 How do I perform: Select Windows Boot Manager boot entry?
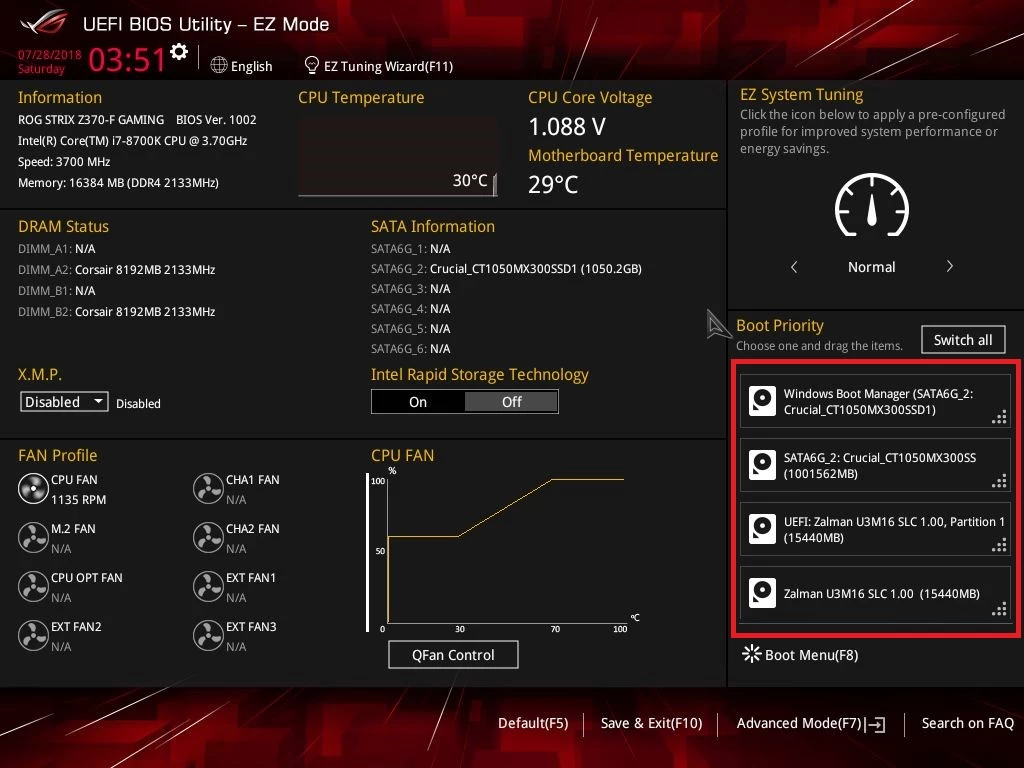point(875,401)
